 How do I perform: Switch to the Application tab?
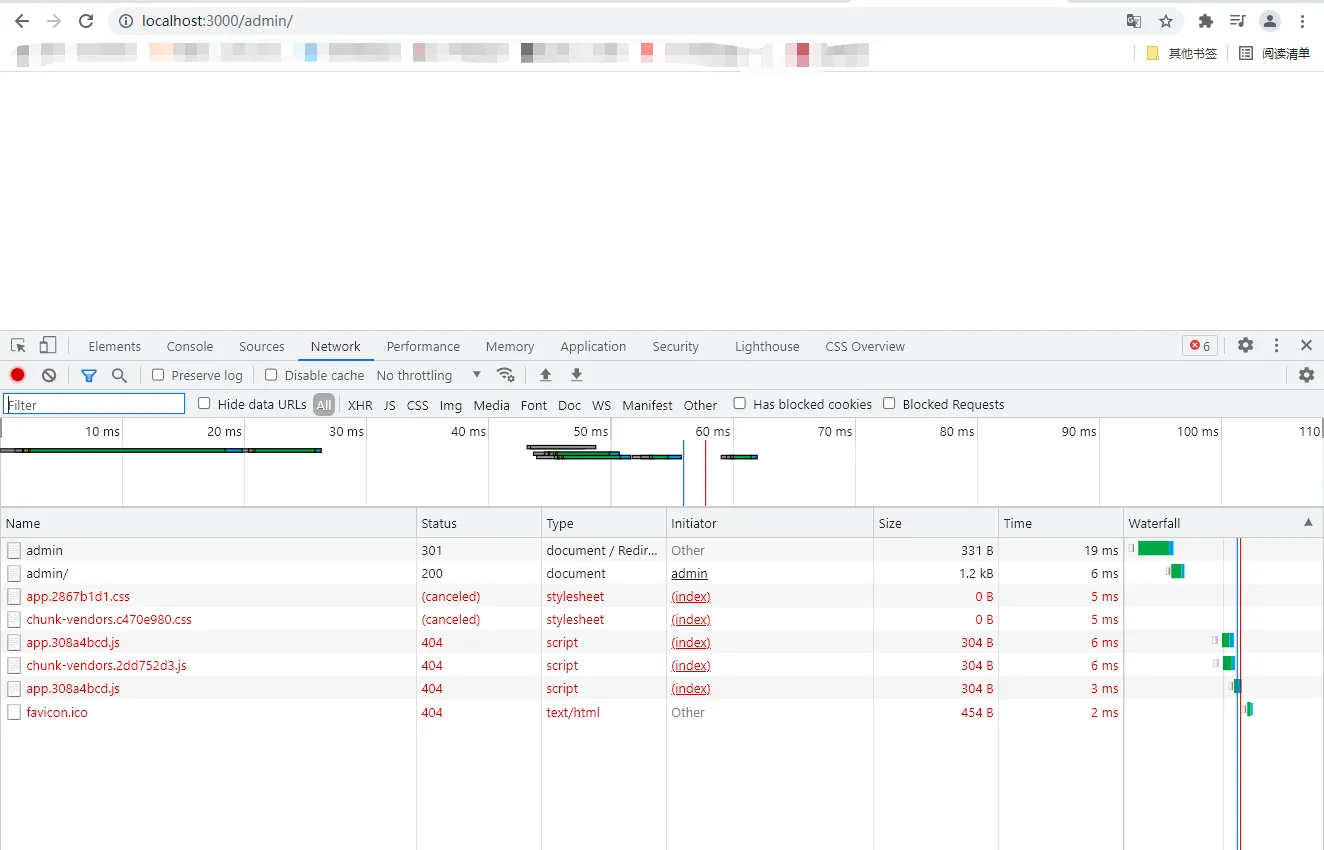pyautogui.click(x=593, y=346)
